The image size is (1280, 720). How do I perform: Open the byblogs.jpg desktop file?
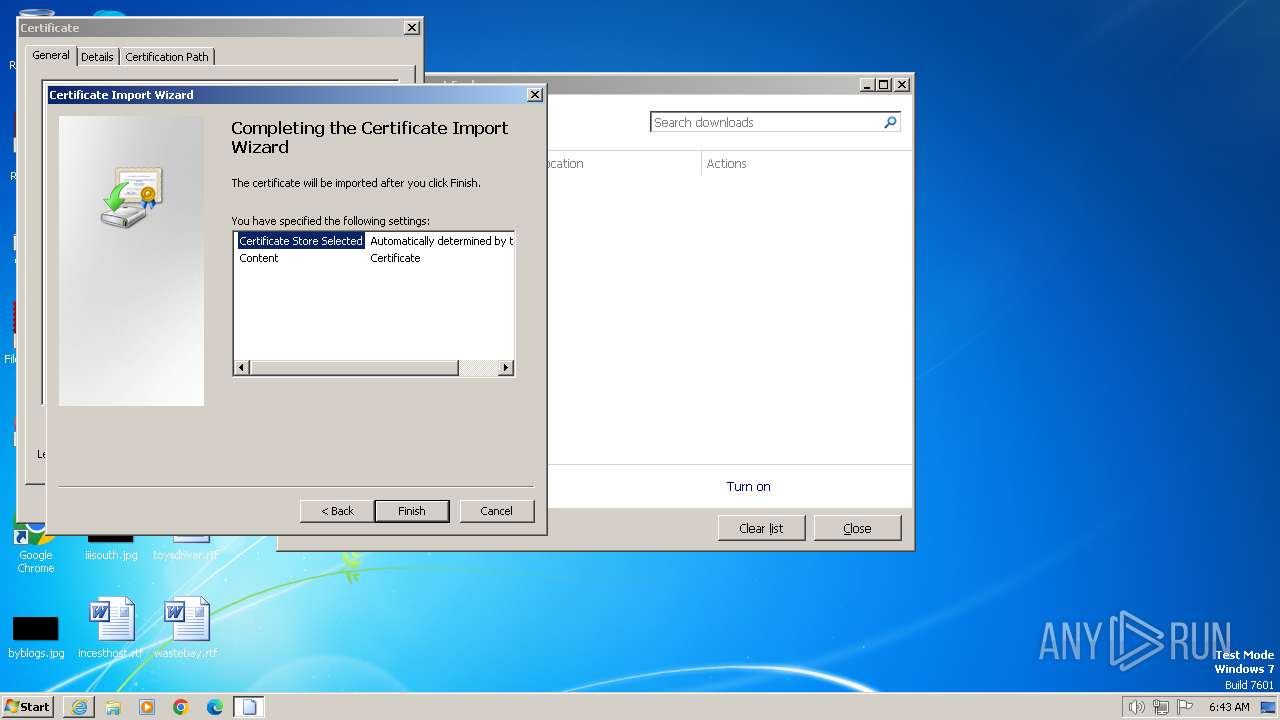click(36, 637)
